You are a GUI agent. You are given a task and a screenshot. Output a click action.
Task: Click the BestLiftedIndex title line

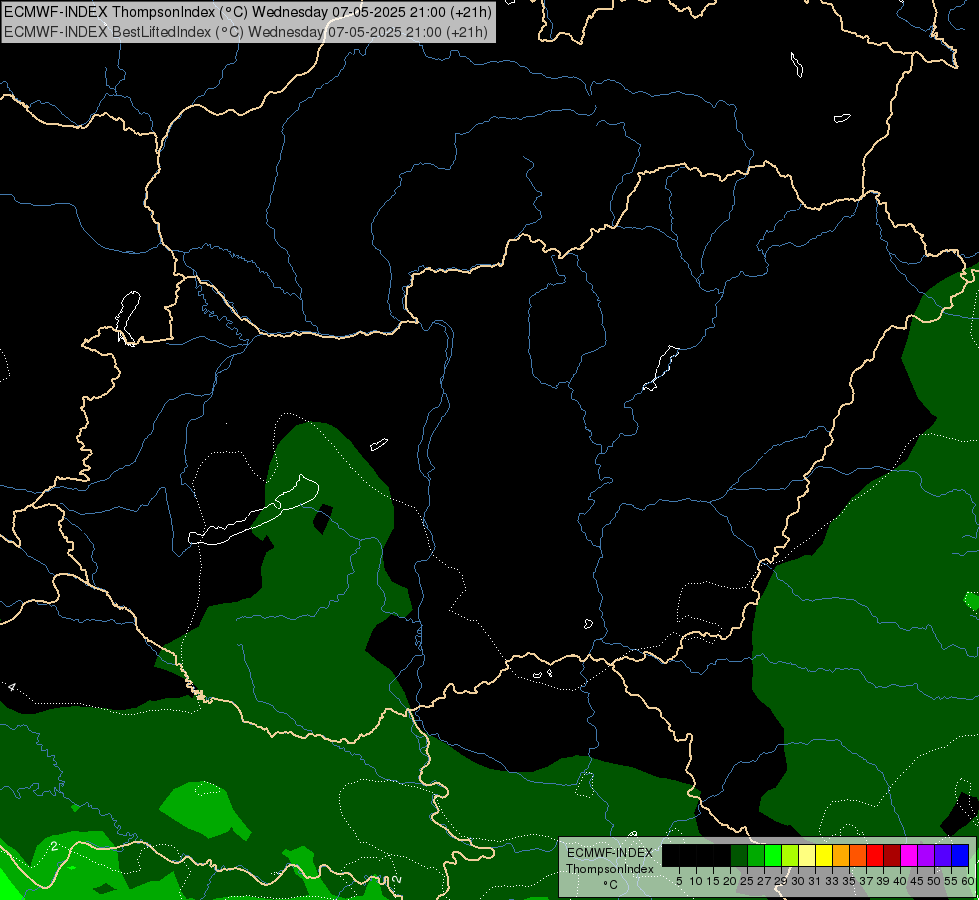tap(246, 32)
